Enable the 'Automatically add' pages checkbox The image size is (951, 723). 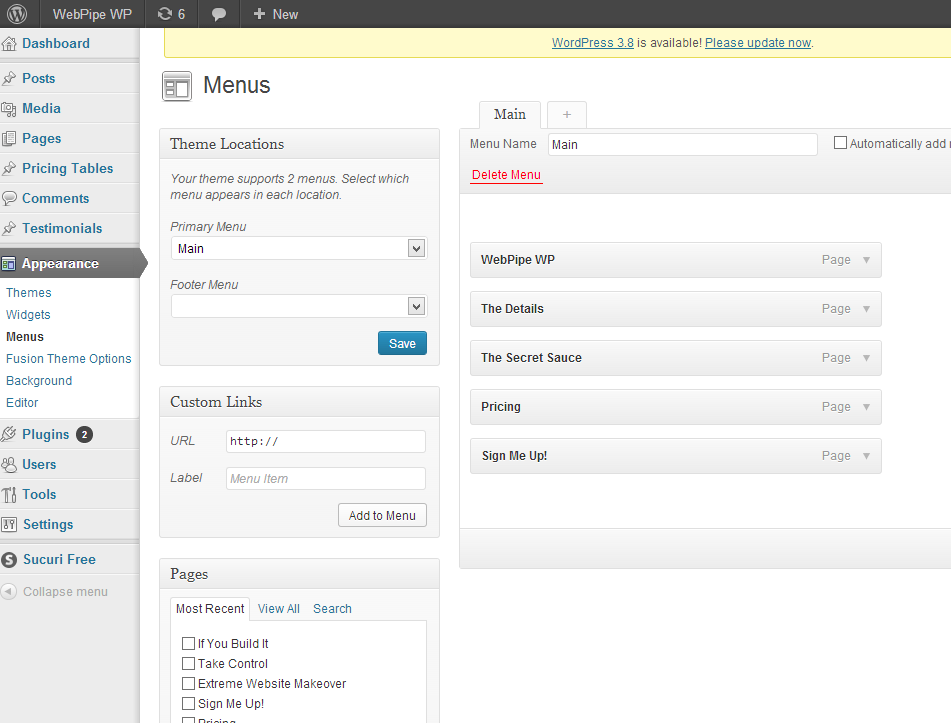840,143
